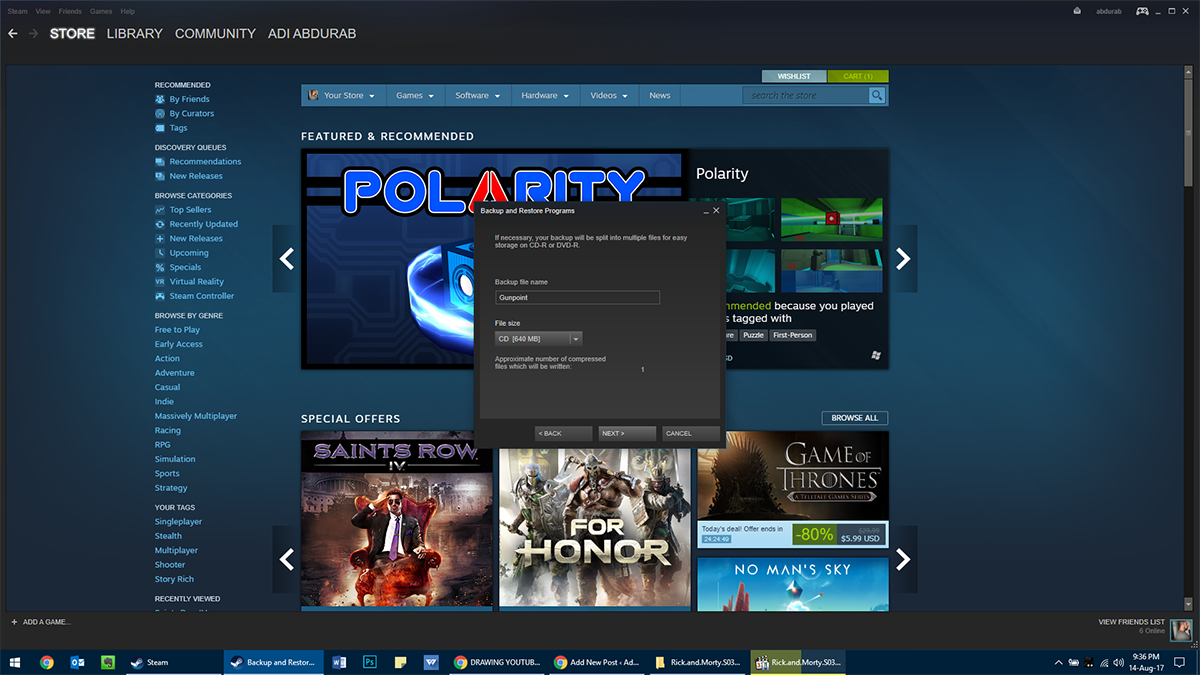
Task: Click the search the store field
Action: [x=806, y=95]
